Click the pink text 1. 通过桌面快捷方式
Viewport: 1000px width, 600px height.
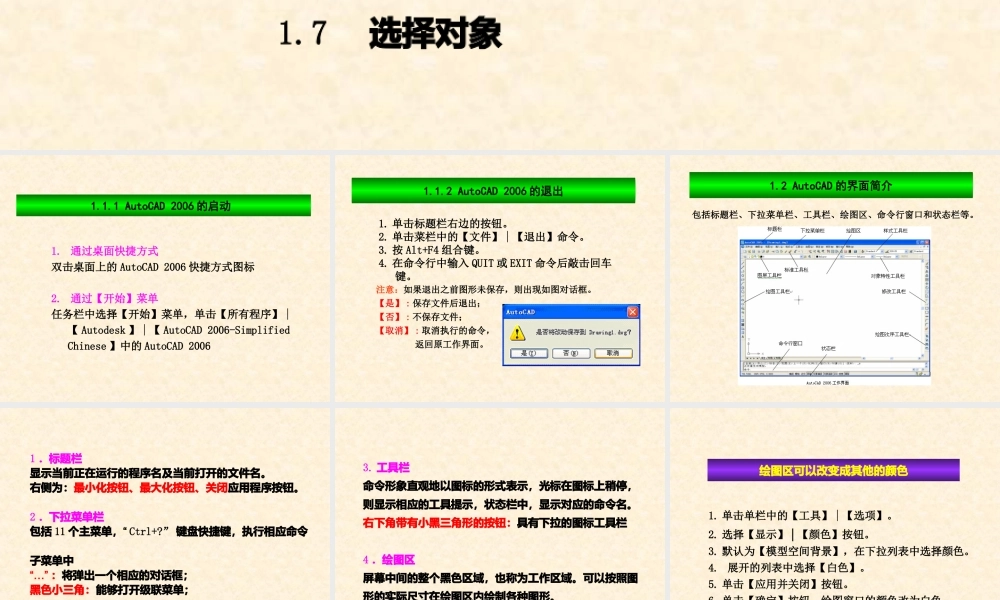point(105,251)
